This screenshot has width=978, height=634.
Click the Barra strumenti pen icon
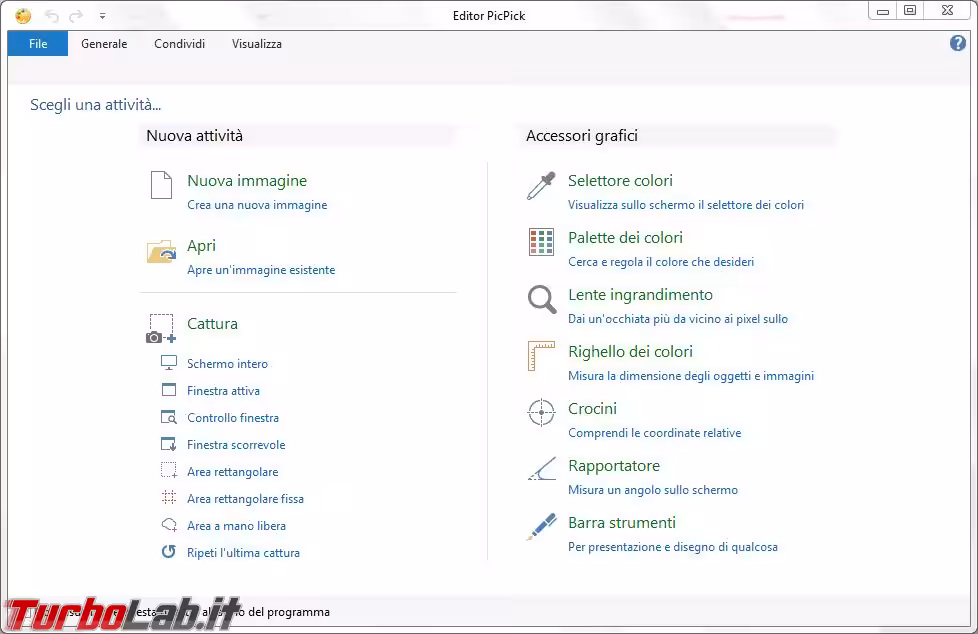pyautogui.click(x=541, y=526)
